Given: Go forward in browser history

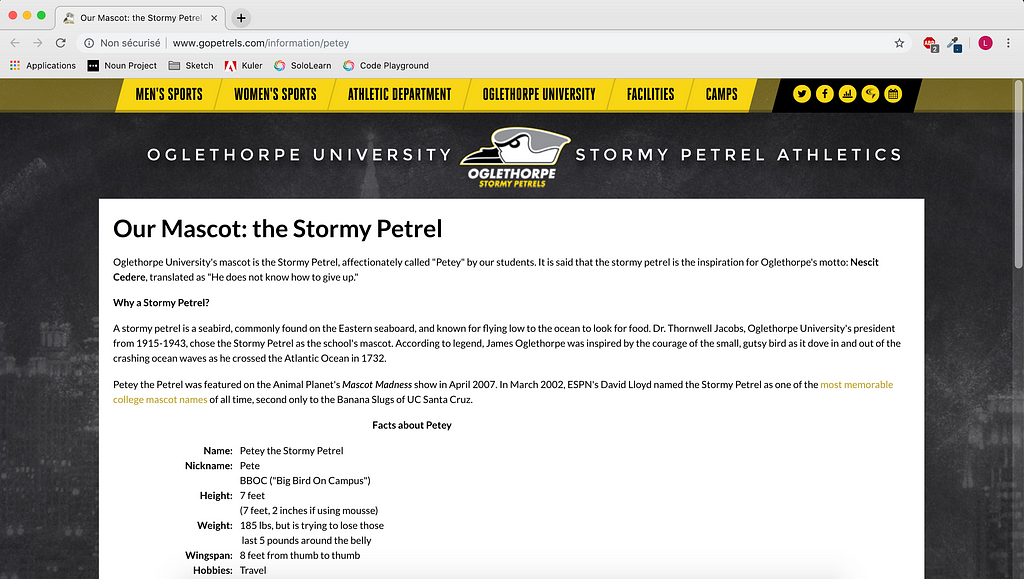Looking at the screenshot, I should tap(38, 43).
